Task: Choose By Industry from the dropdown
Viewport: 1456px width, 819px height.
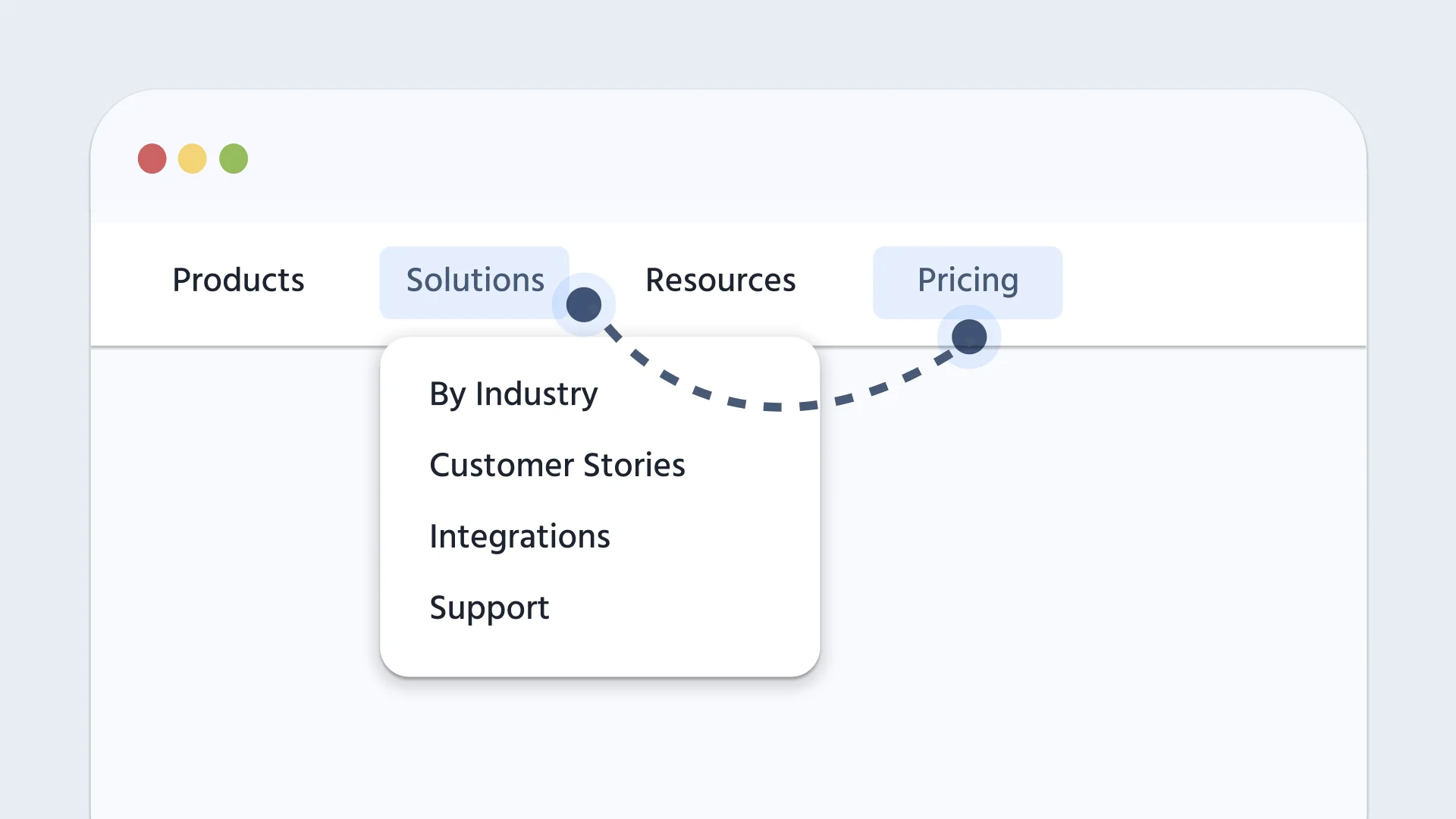Action: point(513,394)
